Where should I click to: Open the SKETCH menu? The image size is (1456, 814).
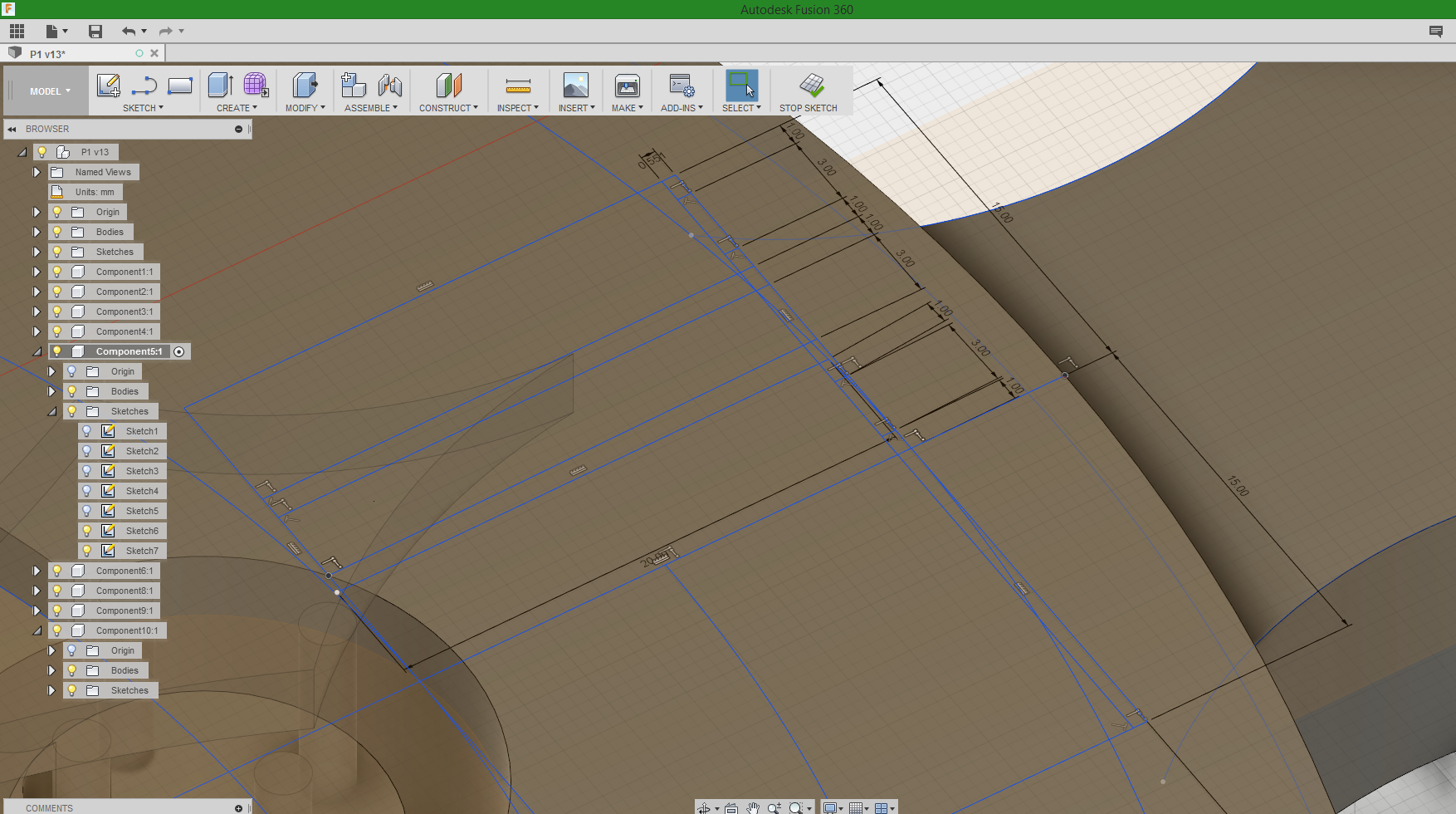(x=143, y=108)
